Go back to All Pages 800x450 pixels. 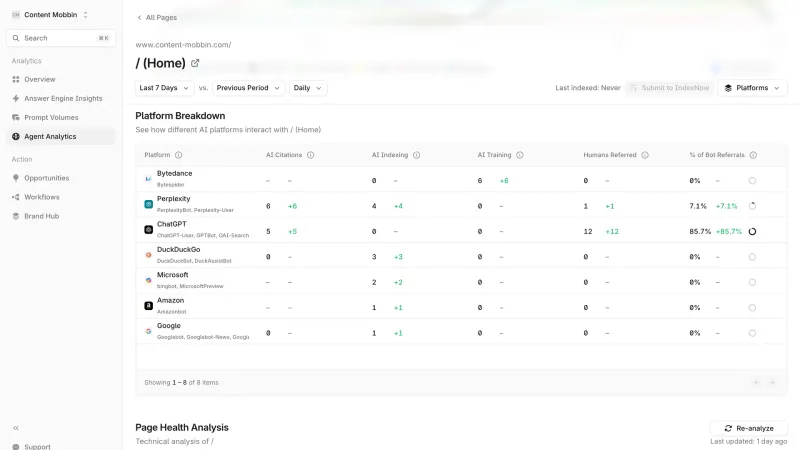(x=157, y=17)
